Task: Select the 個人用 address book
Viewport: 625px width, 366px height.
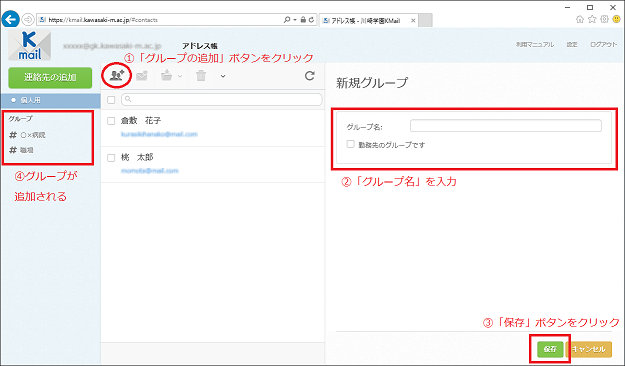Action: point(50,100)
